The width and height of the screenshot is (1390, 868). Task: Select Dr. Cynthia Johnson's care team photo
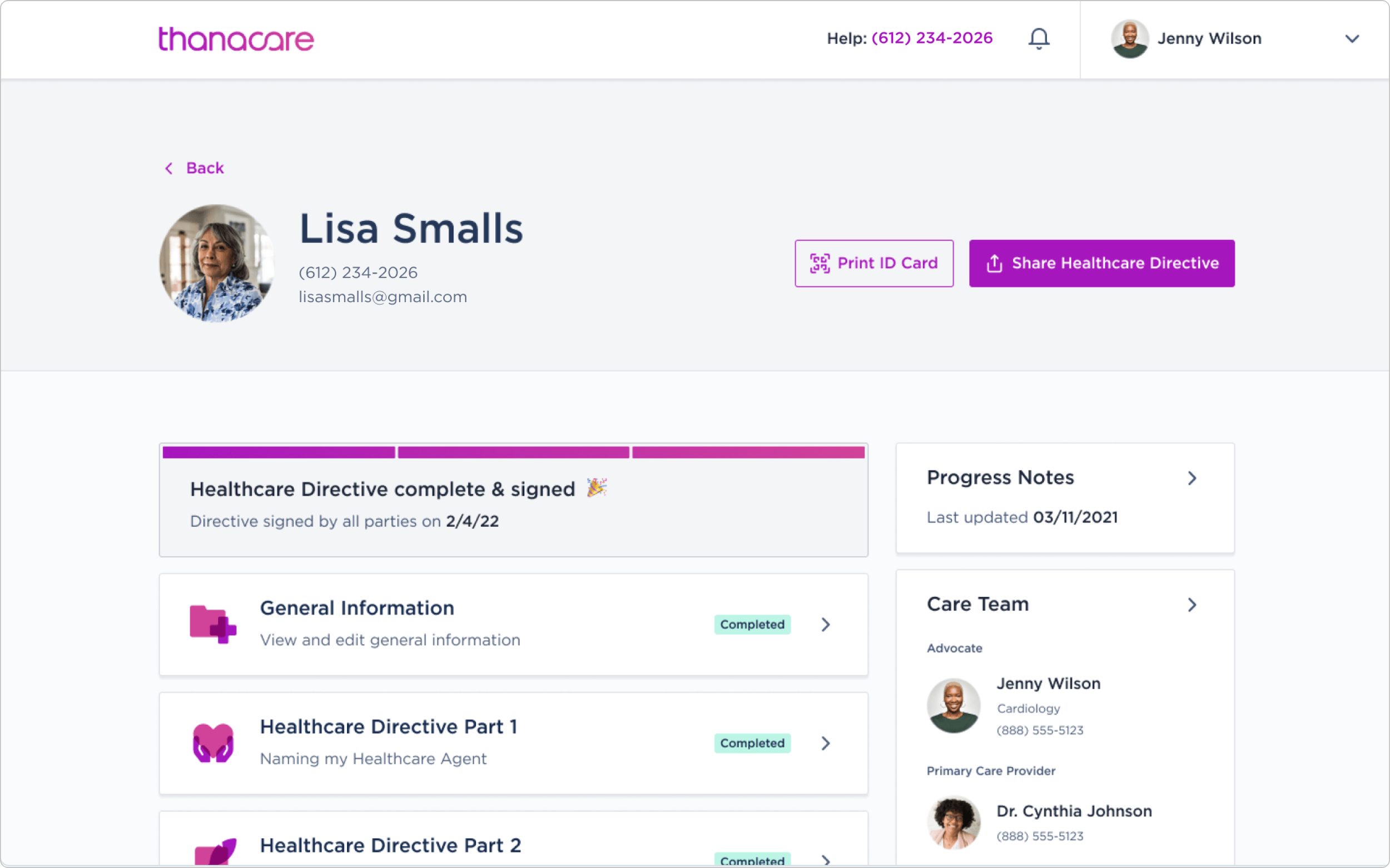point(954,822)
